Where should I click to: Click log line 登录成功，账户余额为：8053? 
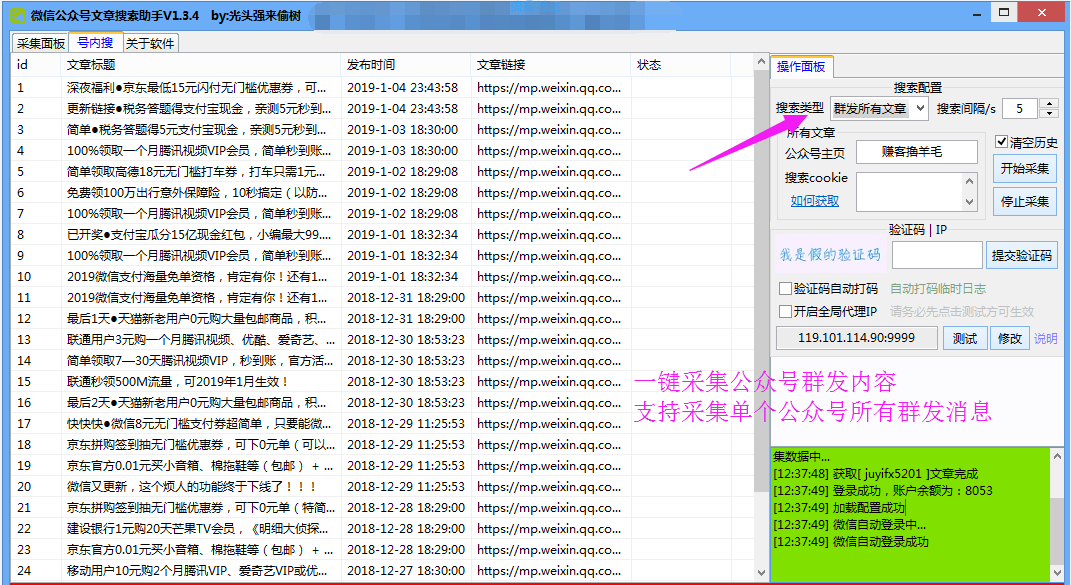882,491
